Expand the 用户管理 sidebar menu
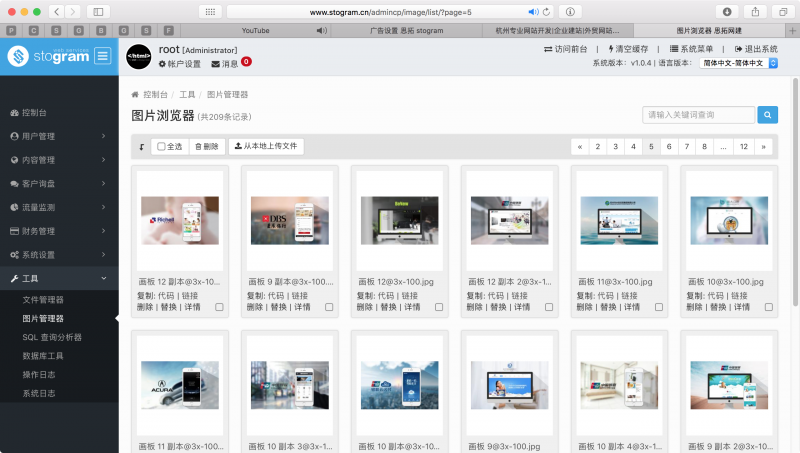This screenshot has height=453, width=800. 59,136
